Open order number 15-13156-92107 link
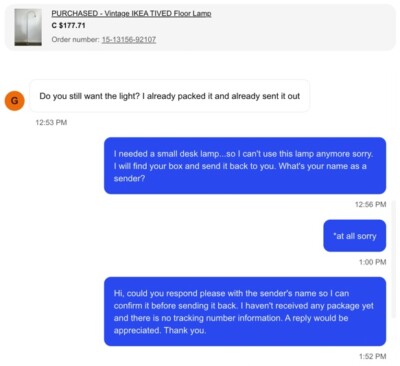The image size is (400, 366). coord(129,40)
